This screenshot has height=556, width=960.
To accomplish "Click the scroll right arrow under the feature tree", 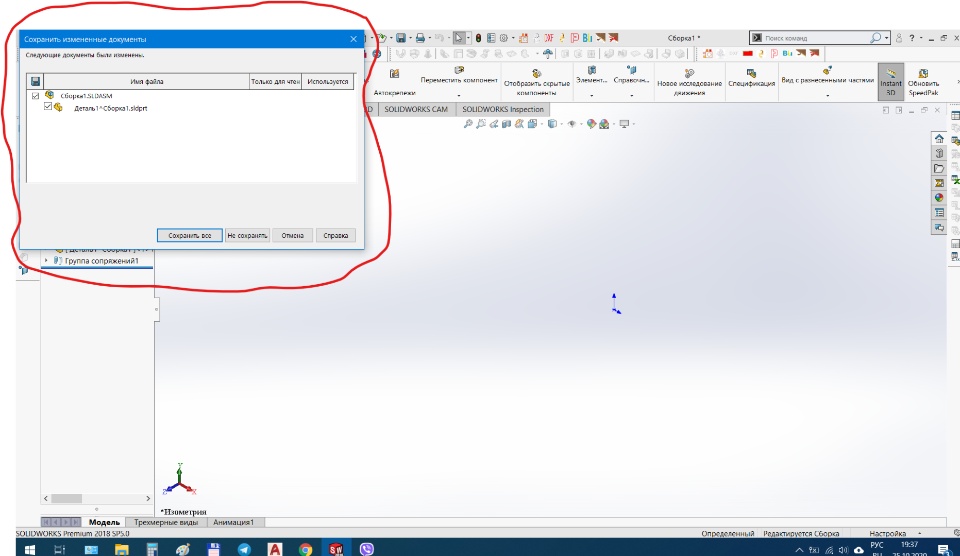I will (x=148, y=498).
